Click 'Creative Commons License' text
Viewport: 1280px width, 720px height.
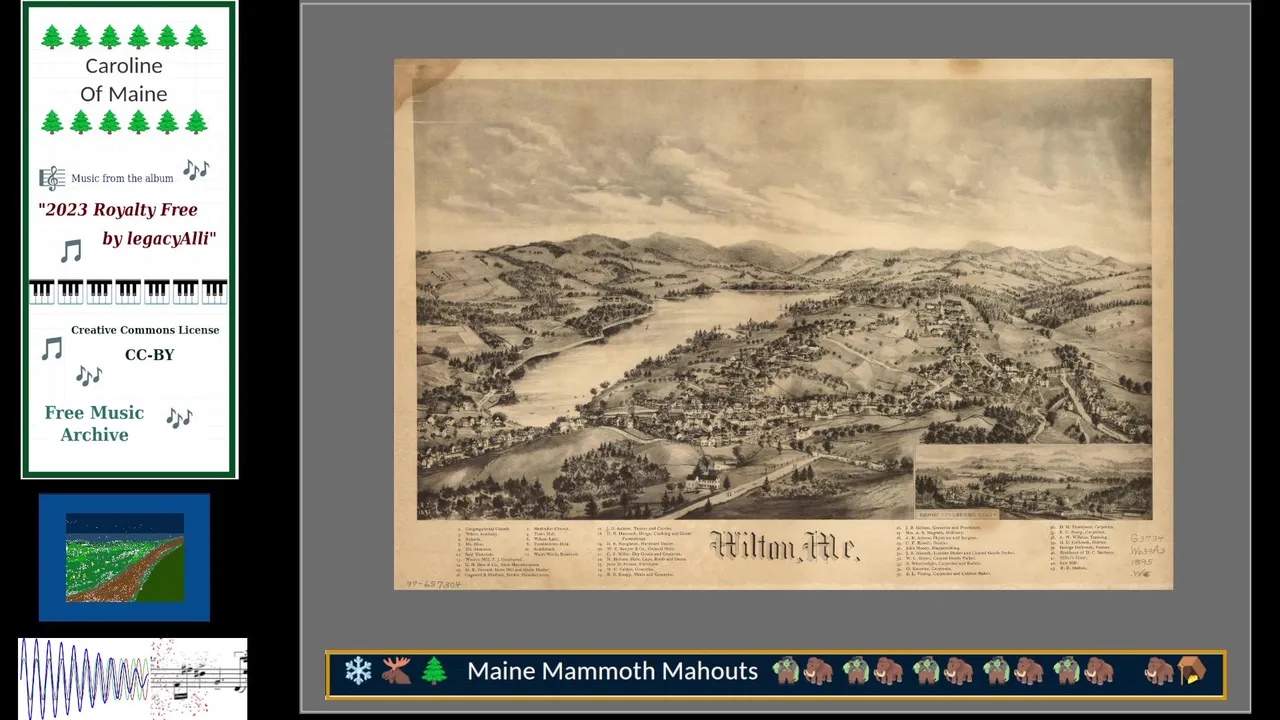click(145, 330)
